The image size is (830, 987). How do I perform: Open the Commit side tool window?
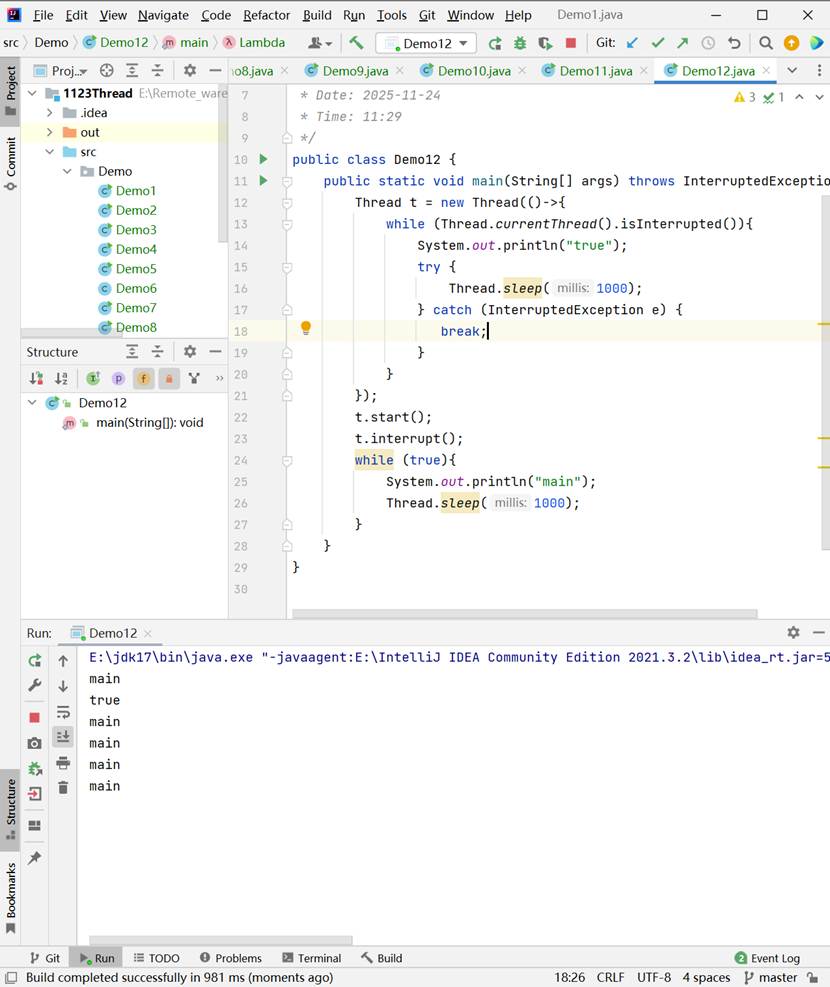click(x=10, y=162)
